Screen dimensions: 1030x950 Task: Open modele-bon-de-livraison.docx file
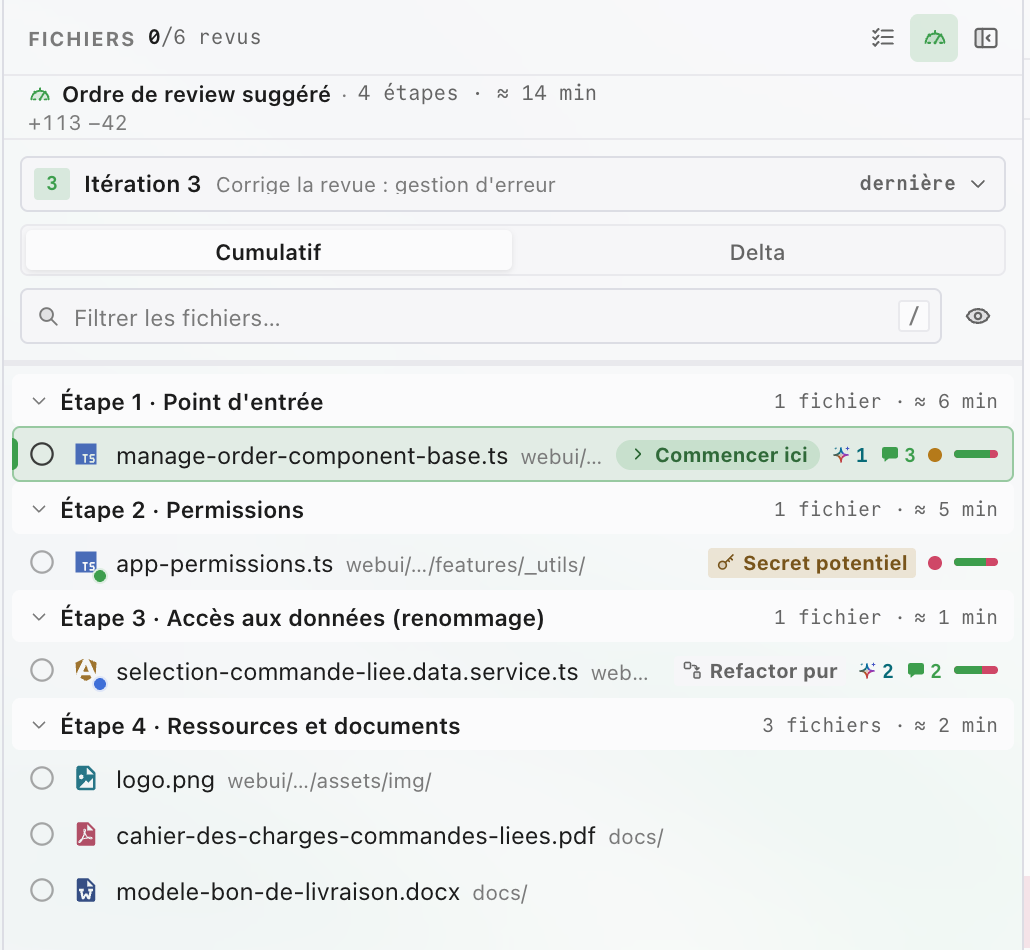pyautogui.click(x=288, y=892)
